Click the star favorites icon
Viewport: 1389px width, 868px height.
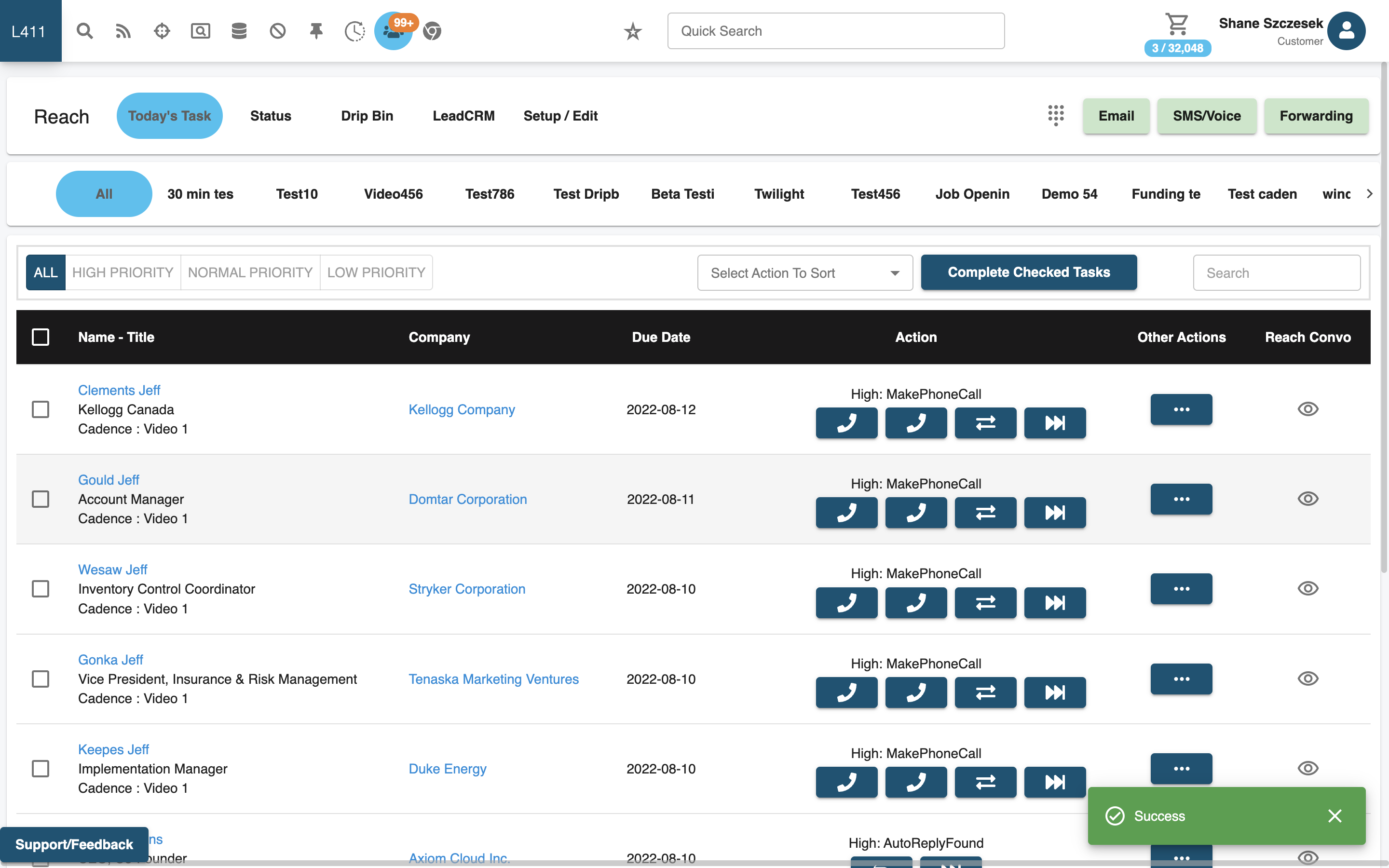click(632, 31)
